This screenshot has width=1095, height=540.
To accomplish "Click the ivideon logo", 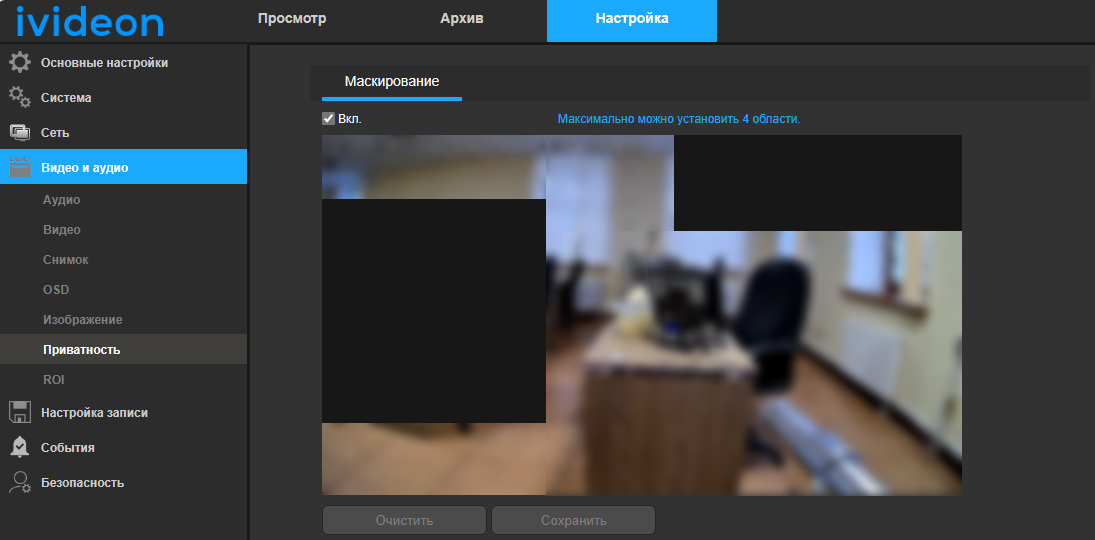I will 89,22.
